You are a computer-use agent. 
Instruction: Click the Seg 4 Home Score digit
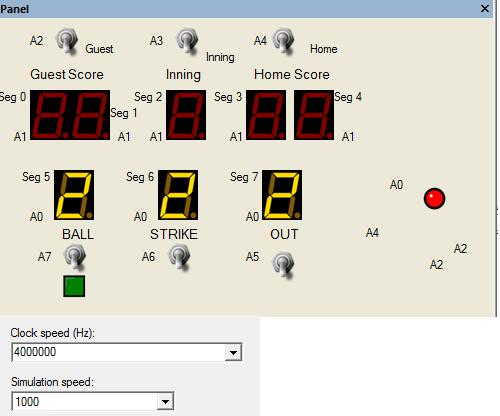pos(314,115)
